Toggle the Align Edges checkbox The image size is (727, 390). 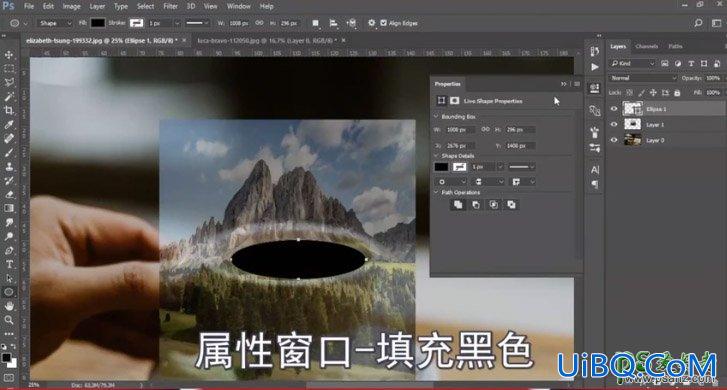(383, 23)
